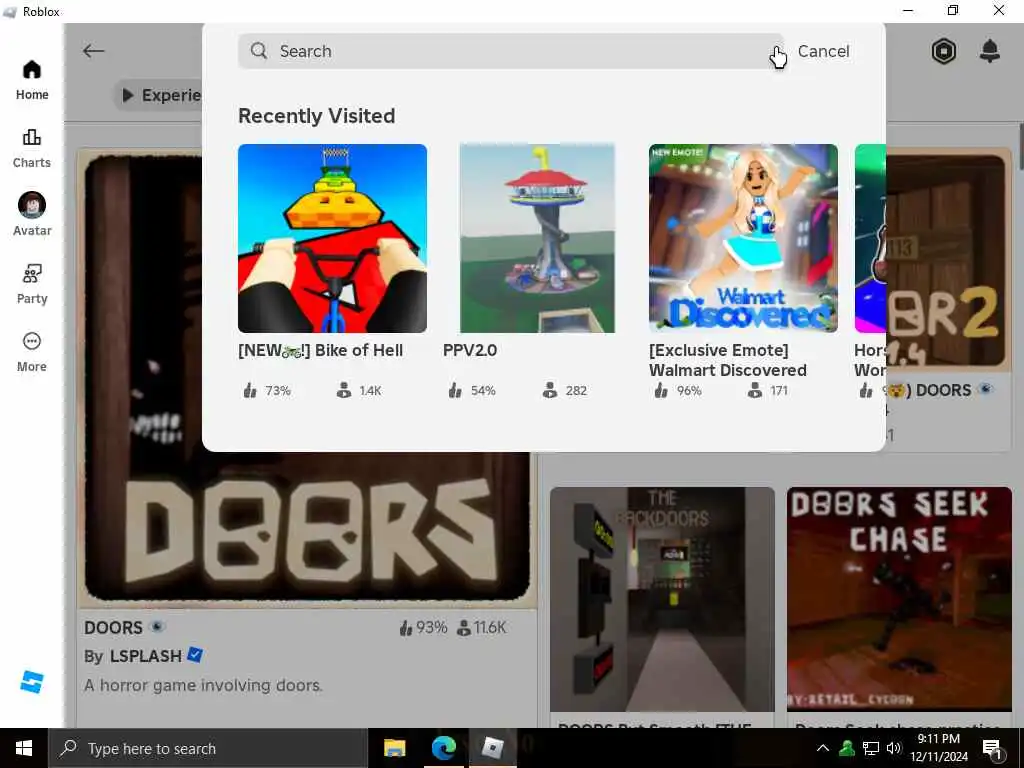Click the 'Recently Visited' heading
The width and height of the screenshot is (1024, 768).
316,116
